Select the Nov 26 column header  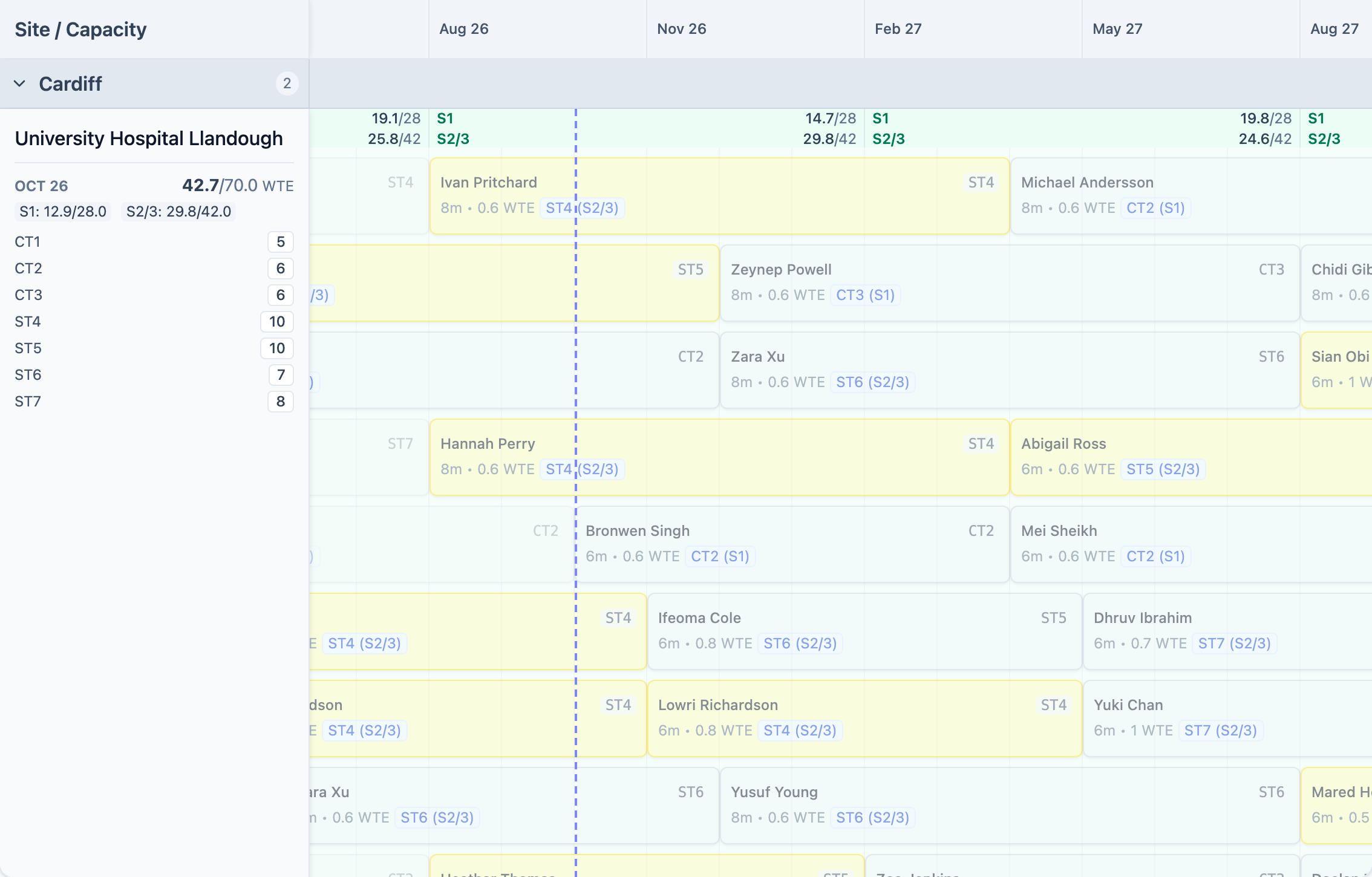click(x=681, y=29)
